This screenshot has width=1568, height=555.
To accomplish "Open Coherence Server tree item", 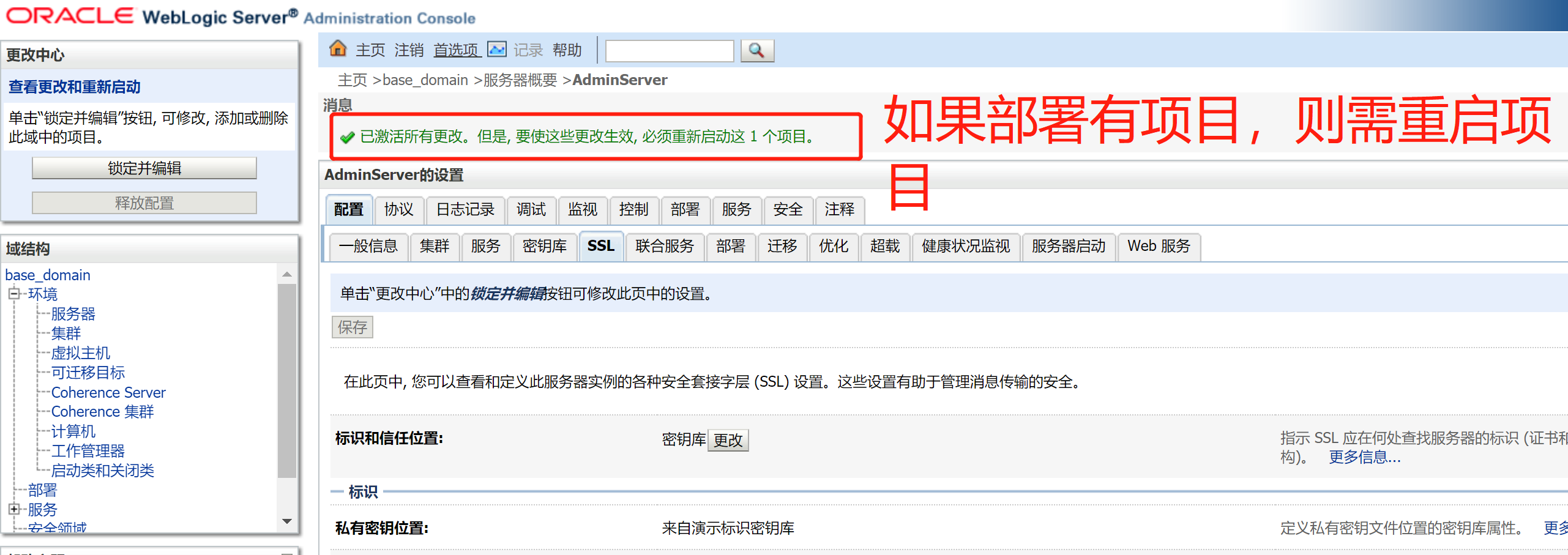I will (108, 392).
